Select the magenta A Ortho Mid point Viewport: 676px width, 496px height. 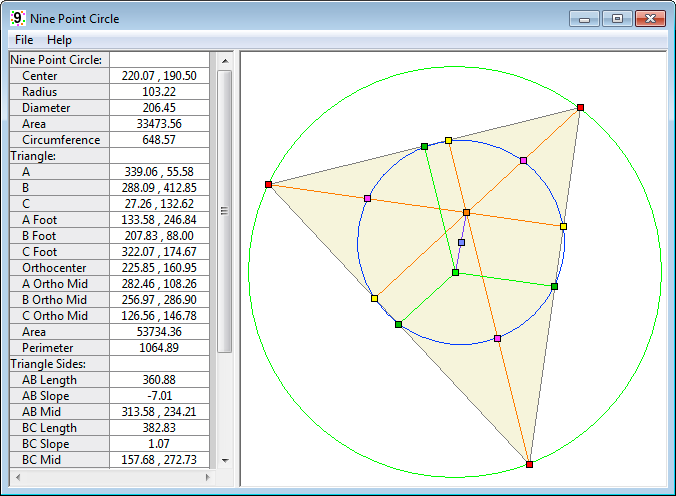coord(523,160)
